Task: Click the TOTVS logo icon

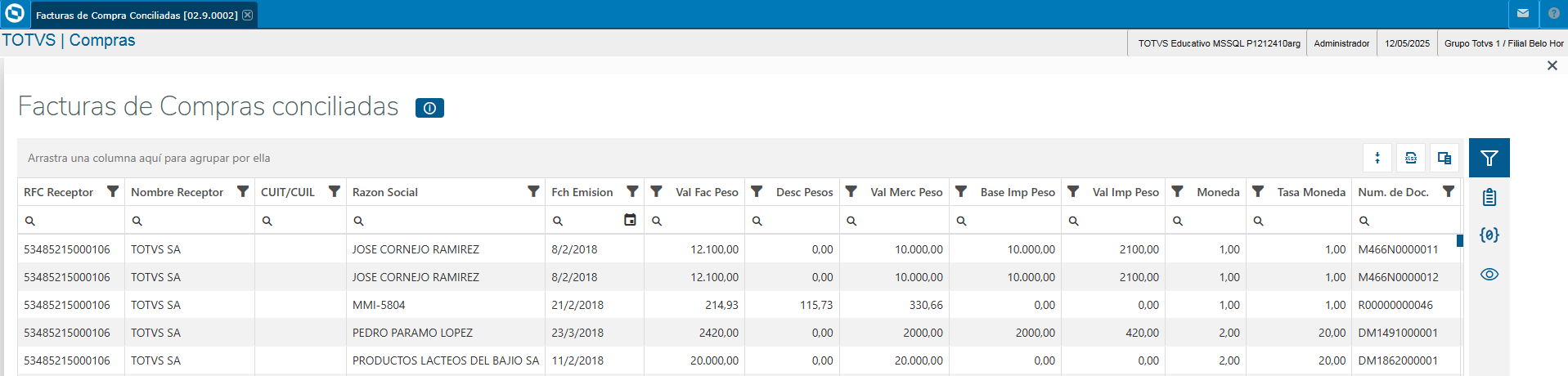Action: coord(15,14)
